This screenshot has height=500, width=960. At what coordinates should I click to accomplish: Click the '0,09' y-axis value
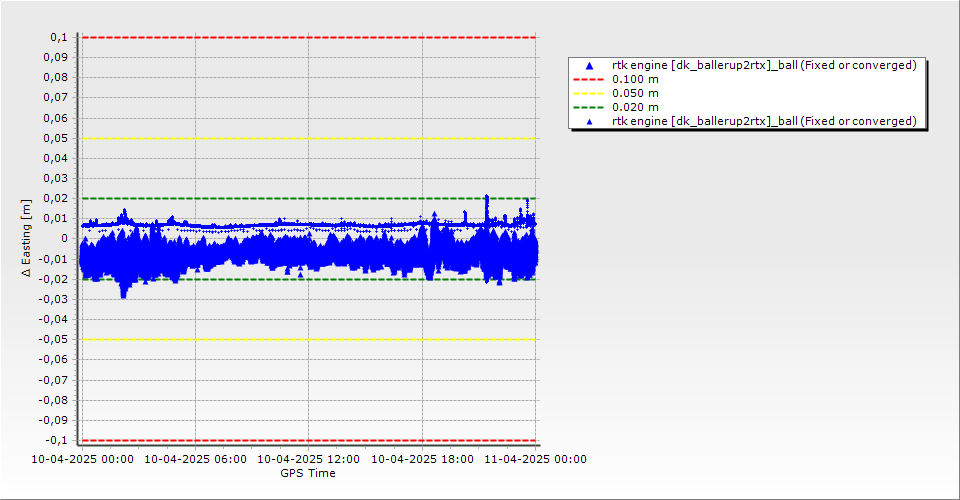(56, 58)
